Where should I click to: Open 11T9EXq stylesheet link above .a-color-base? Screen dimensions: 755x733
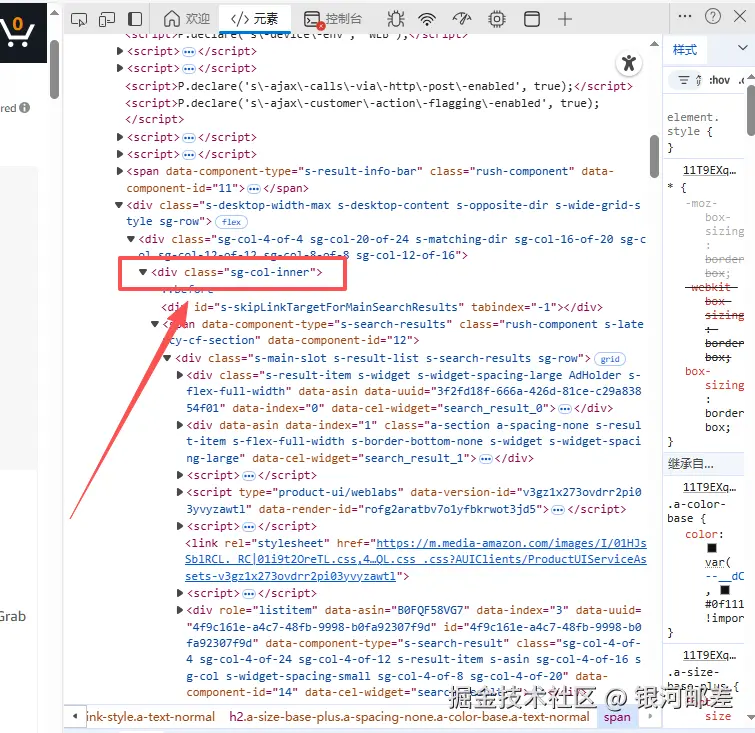[x=709, y=487]
